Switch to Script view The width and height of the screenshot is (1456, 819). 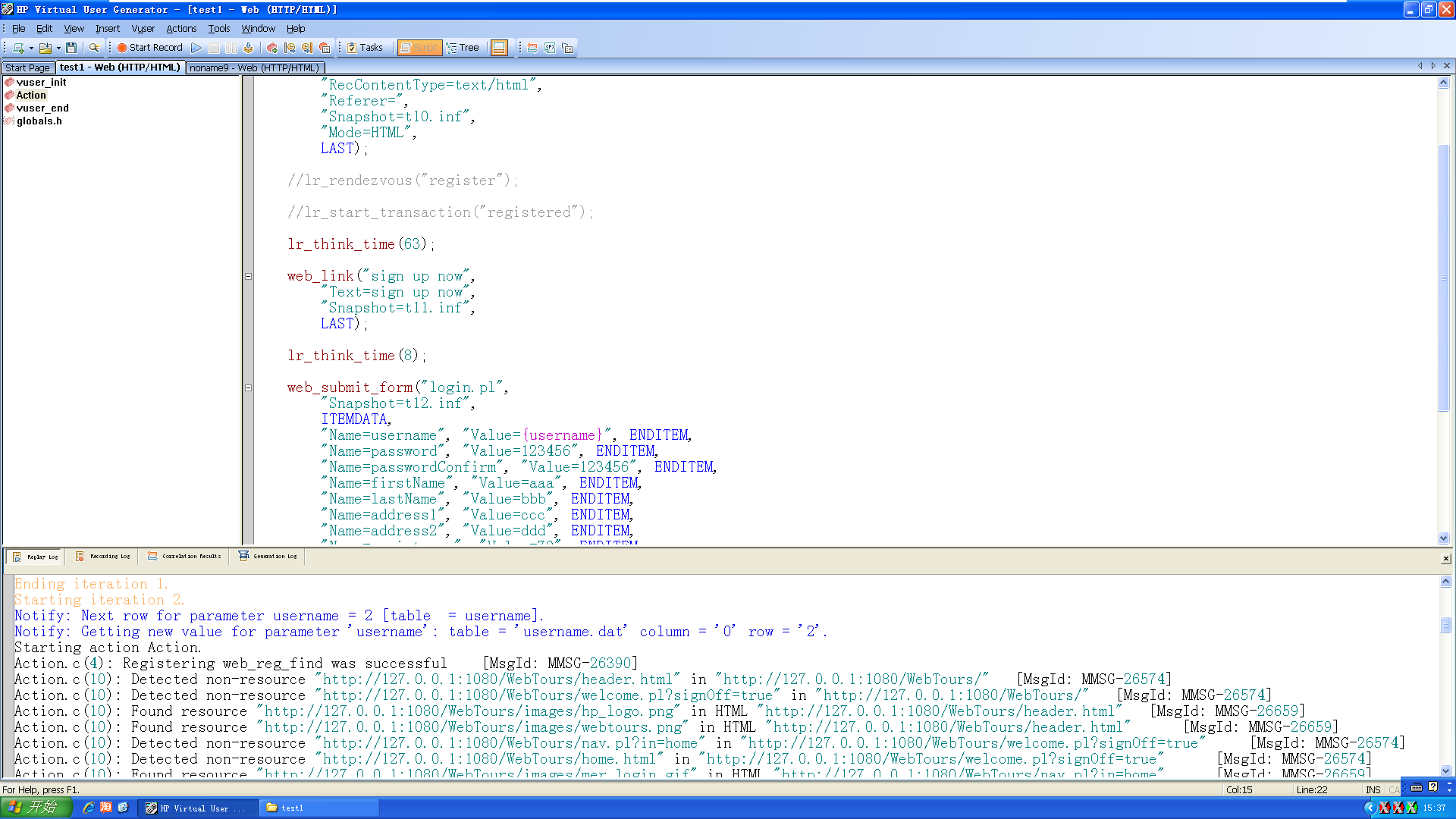(x=419, y=48)
